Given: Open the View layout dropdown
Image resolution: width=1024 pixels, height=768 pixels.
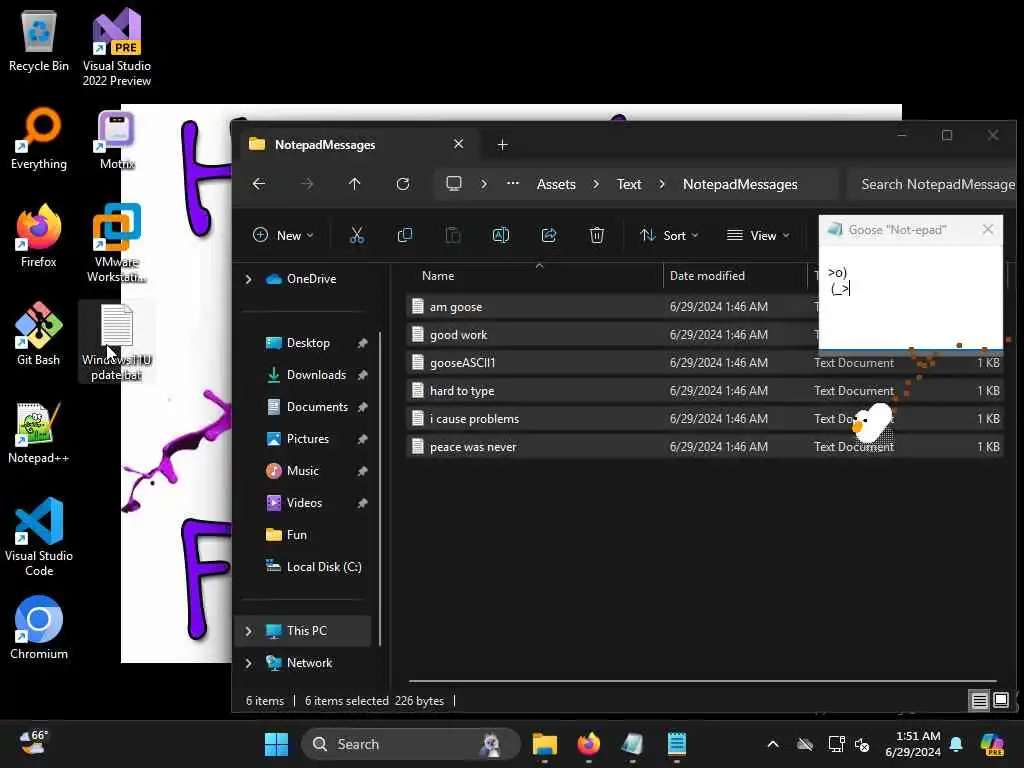Looking at the screenshot, I should 758,235.
